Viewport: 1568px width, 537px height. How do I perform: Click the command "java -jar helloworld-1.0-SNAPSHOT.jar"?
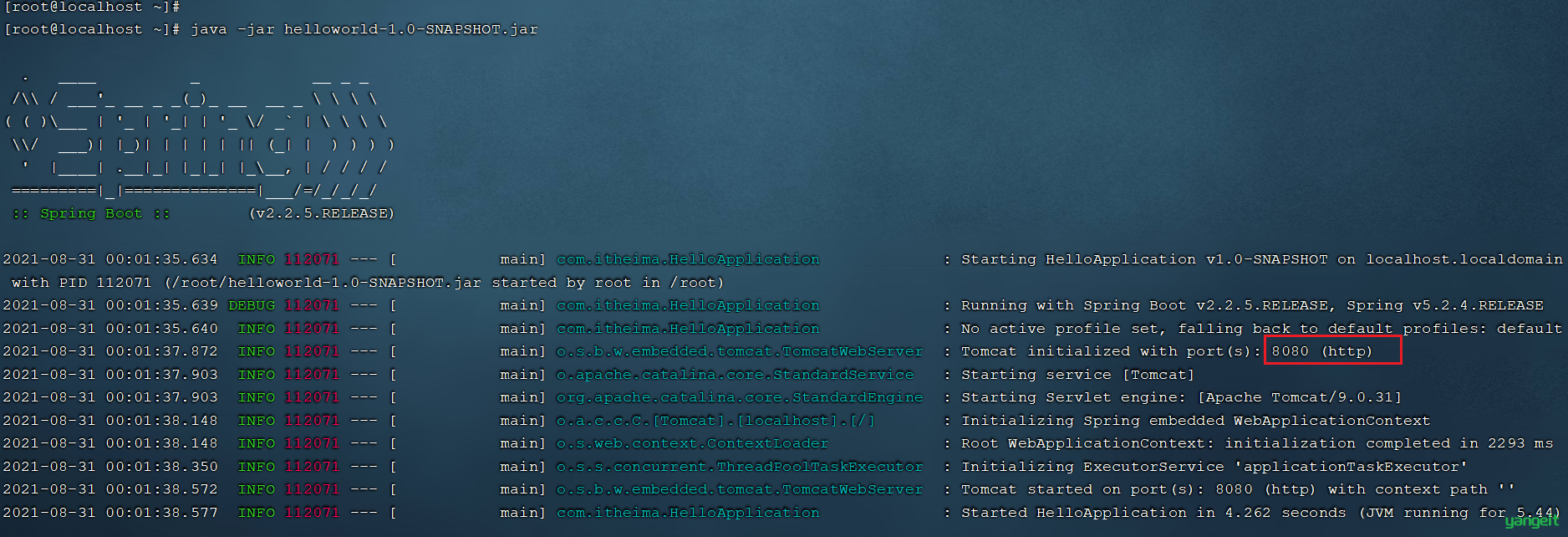364,29
